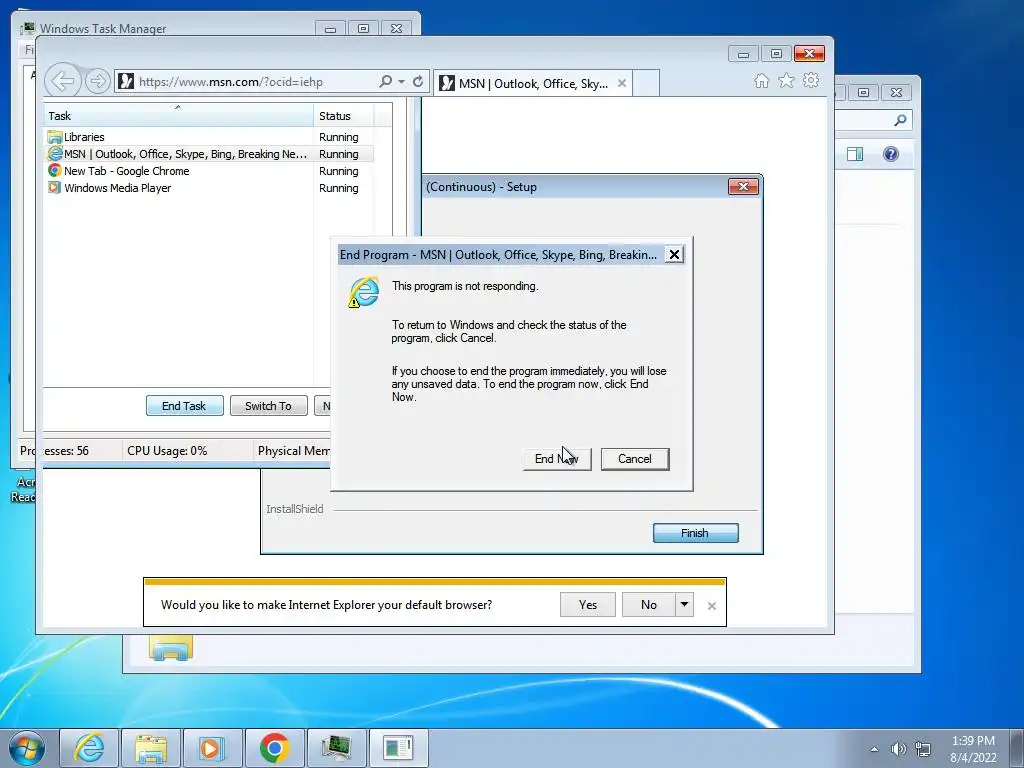Cancel the End Program dialog
1024x768 pixels.
tap(635, 458)
